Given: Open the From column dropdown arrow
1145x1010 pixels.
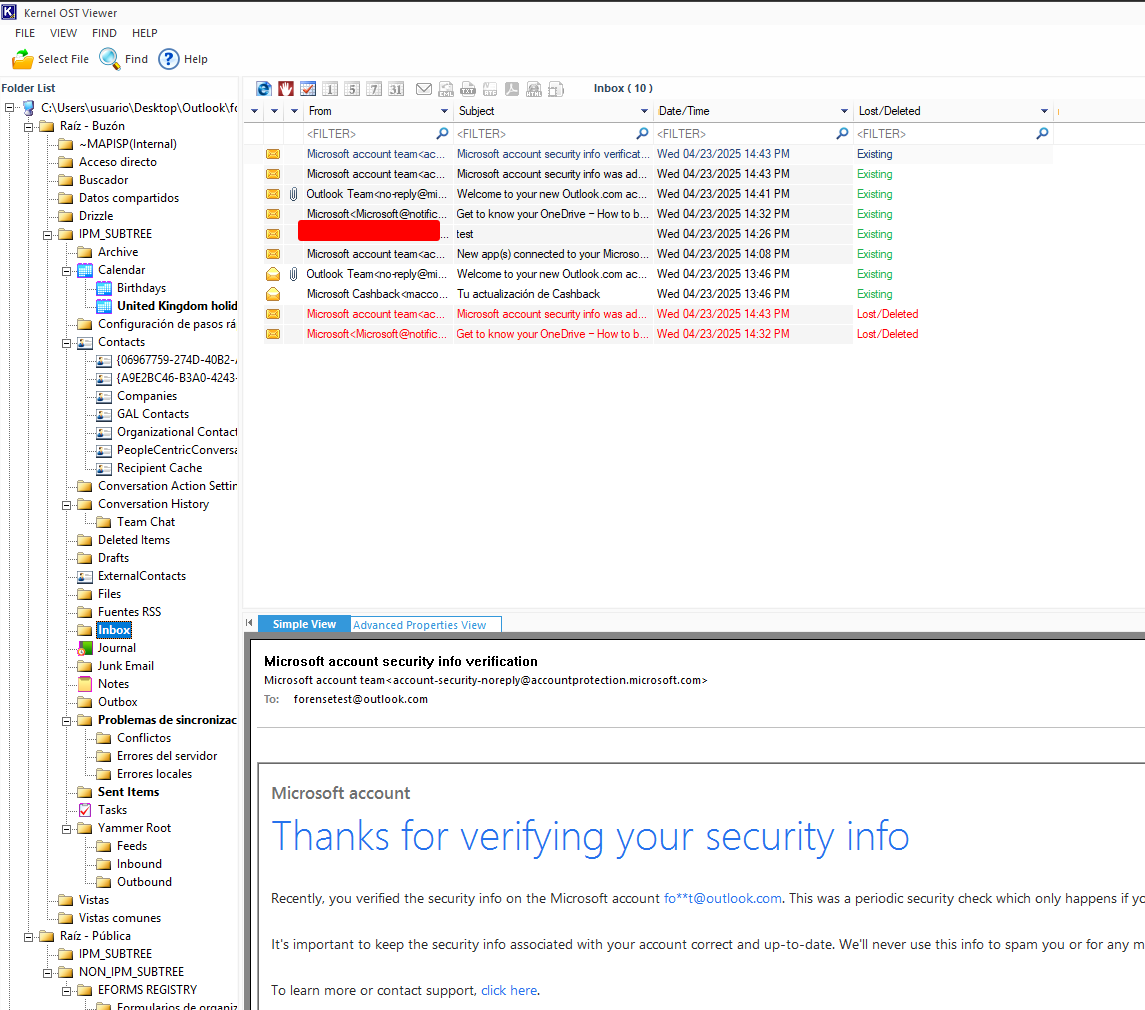Looking at the screenshot, I should pos(444,111).
